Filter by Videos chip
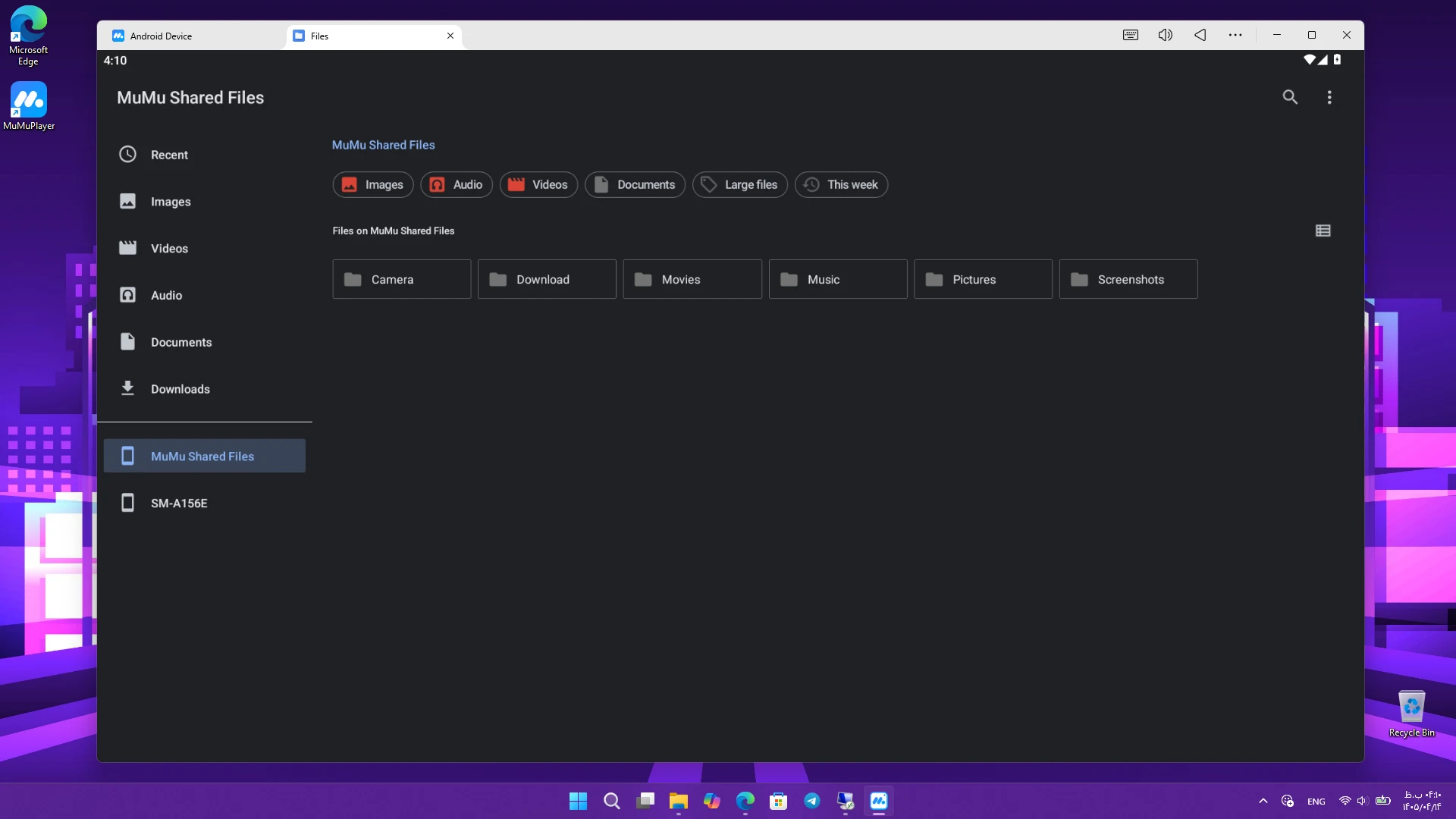The height and width of the screenshot is (819, 1456). [538, 184]
